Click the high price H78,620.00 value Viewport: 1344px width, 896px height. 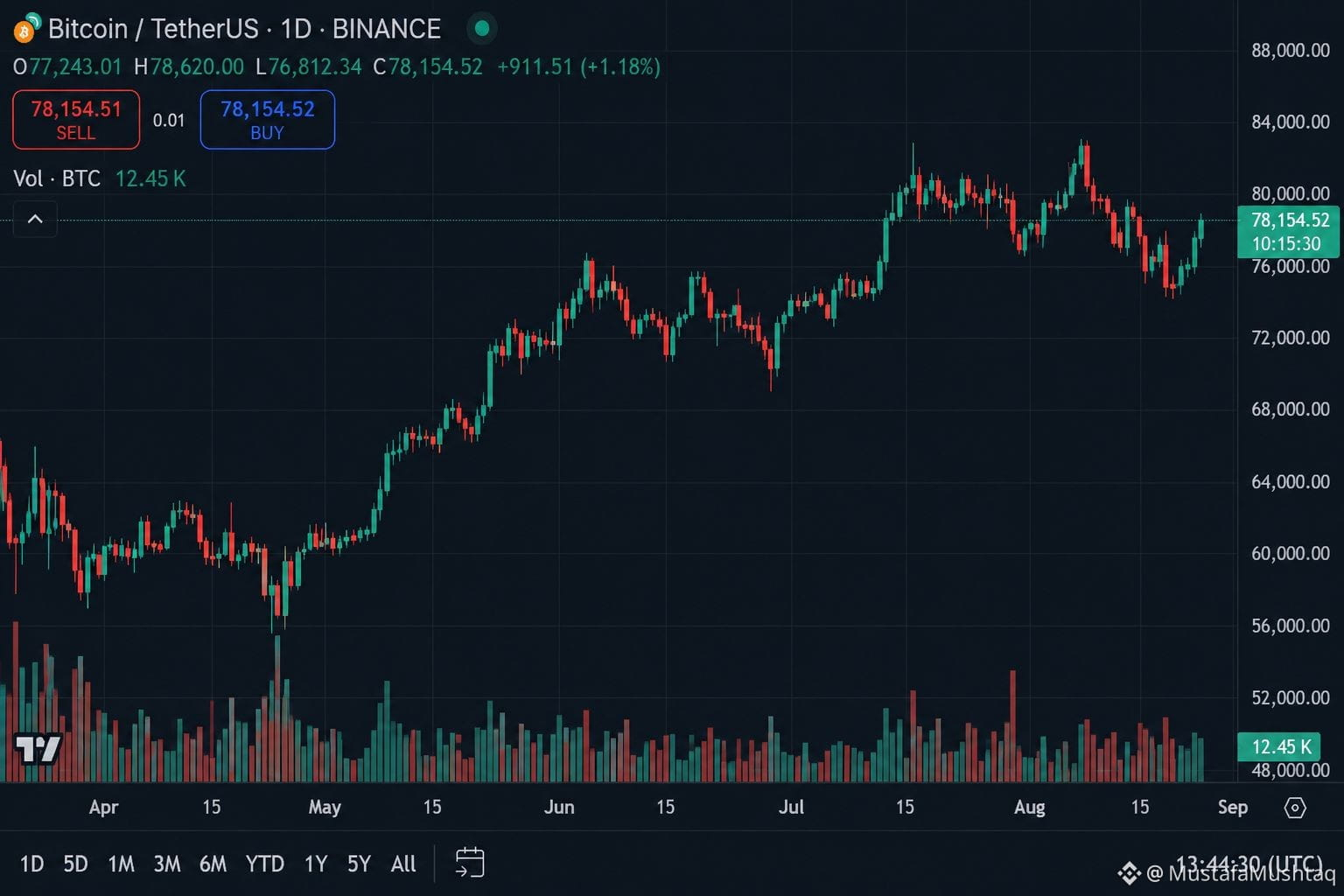tap(189, 66)
